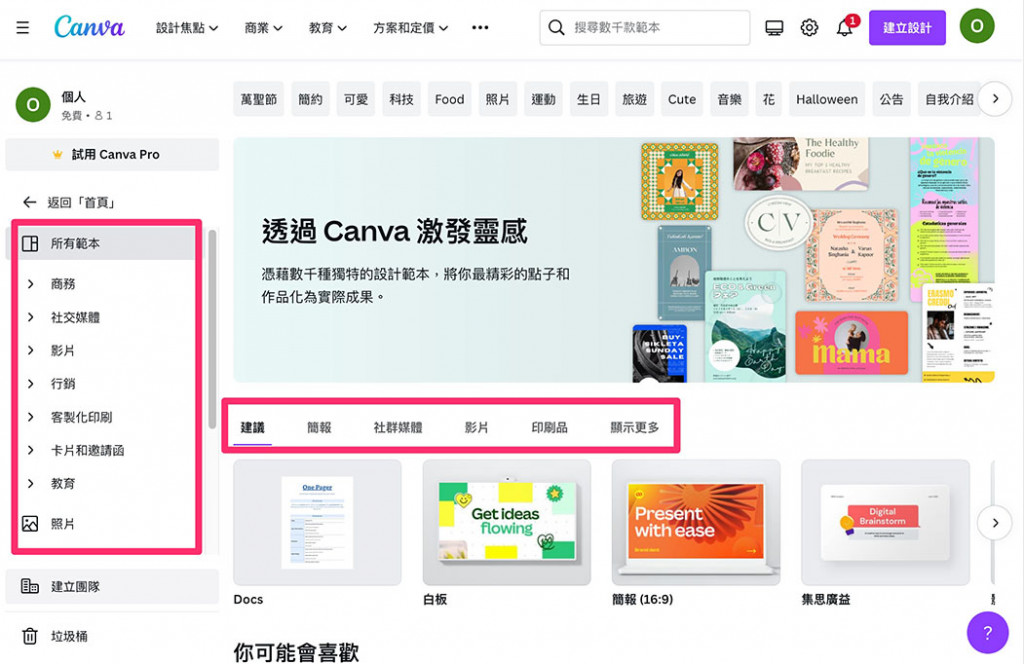Show more category chips with right arrow
Viewport: 1024px width, 664px height.
click(995, 99)
